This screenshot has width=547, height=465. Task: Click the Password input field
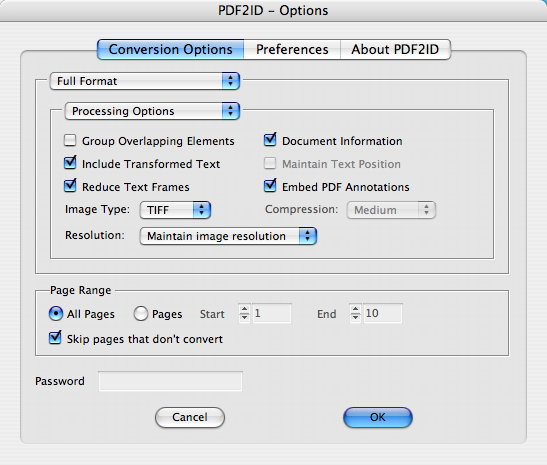pos(170,381)
